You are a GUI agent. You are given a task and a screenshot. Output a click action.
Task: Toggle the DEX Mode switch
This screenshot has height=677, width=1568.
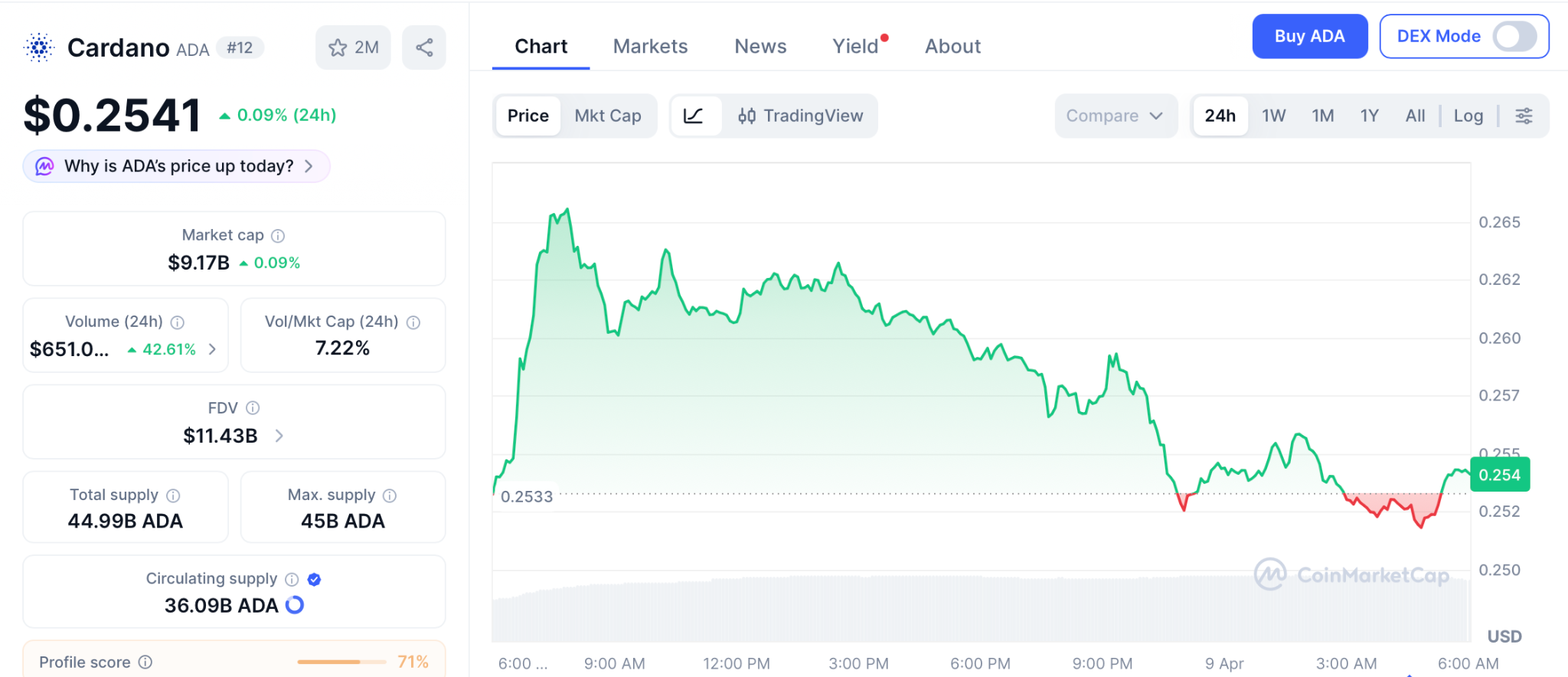pos(1514,36)
